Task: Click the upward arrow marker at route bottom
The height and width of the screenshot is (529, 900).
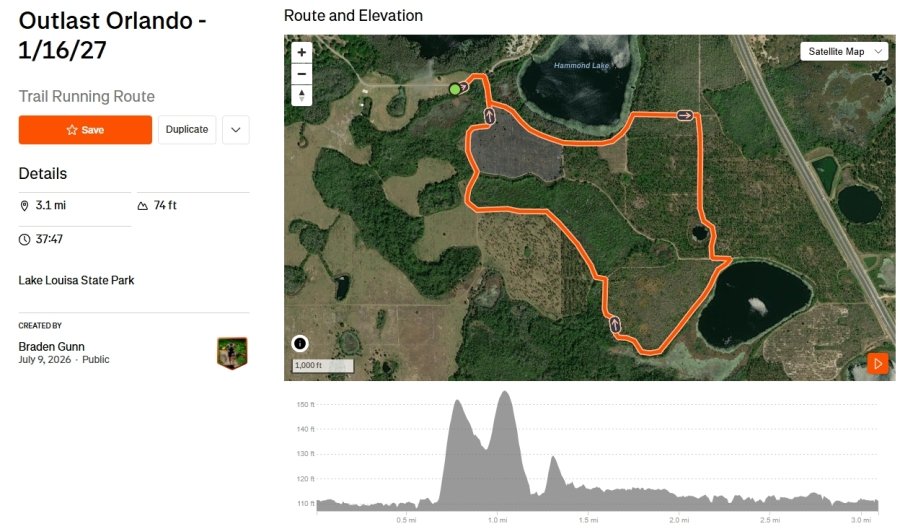Action: [615, 325]
